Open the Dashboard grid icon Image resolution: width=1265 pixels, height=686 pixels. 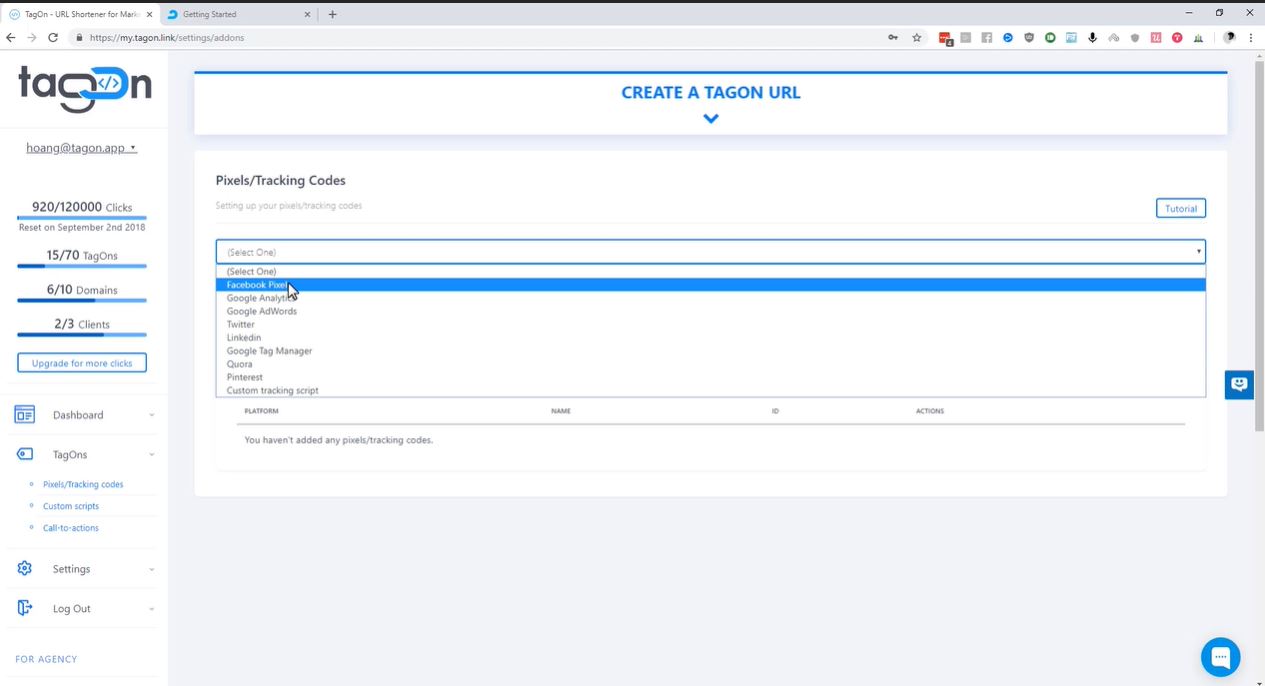25,415
